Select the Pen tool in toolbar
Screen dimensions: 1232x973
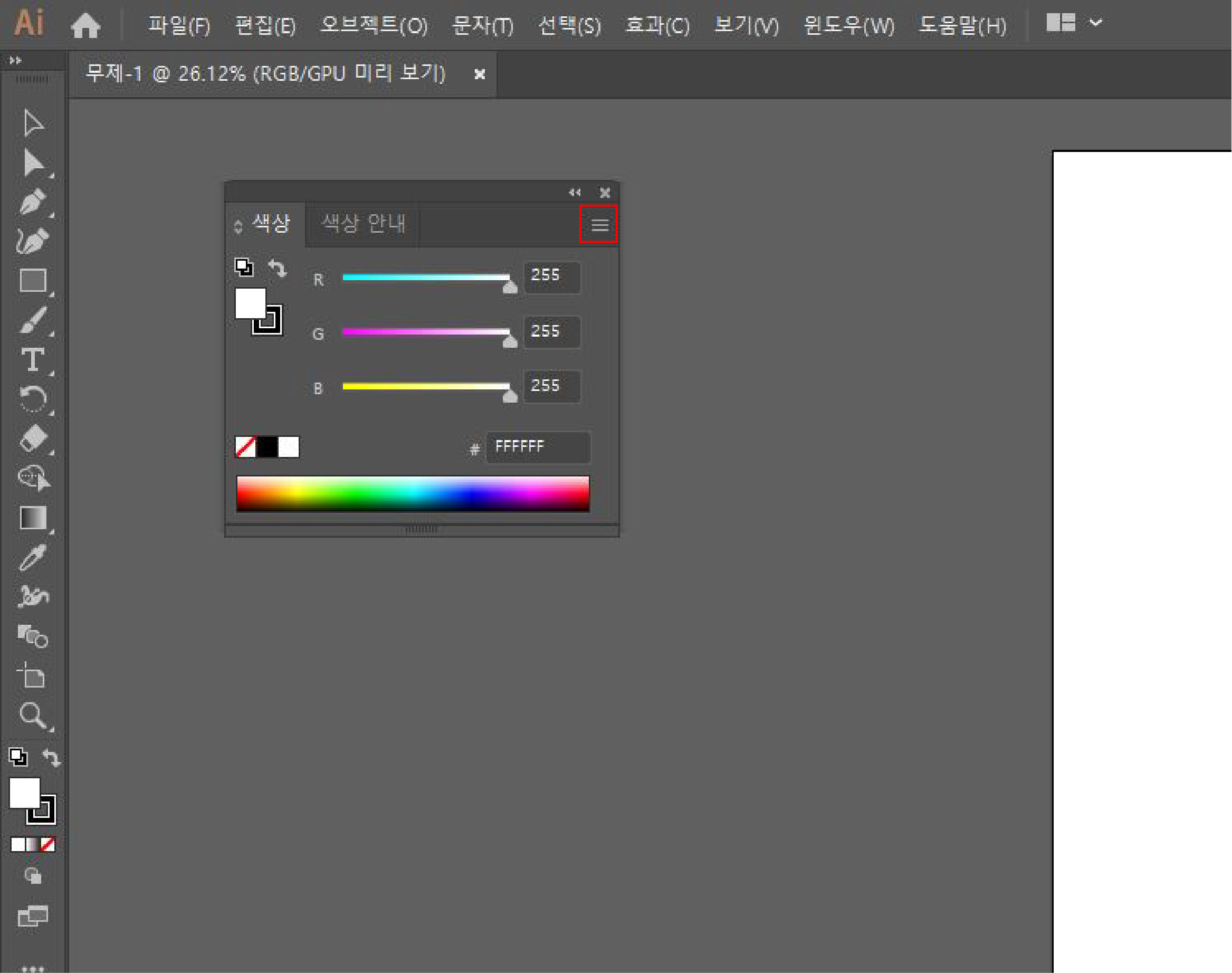tap(33, 201)
